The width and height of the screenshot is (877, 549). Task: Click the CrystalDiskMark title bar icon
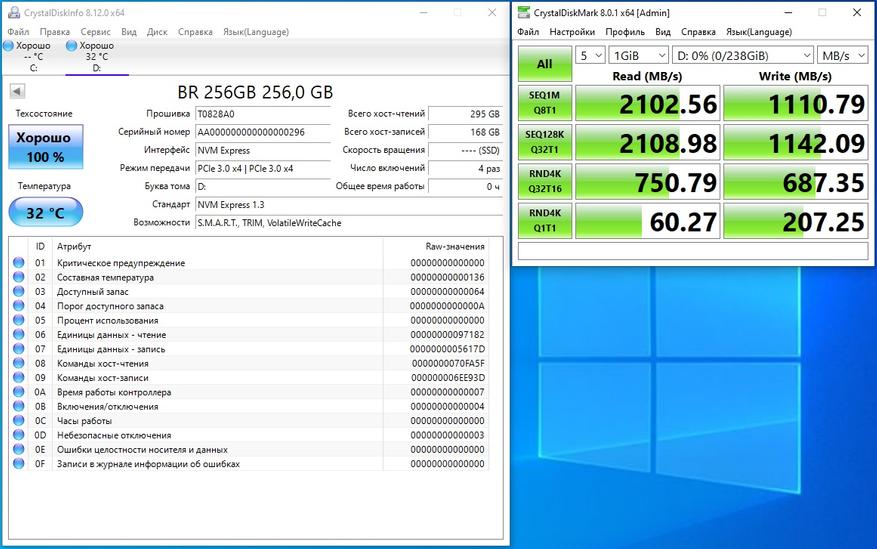[x=526, y=12]
